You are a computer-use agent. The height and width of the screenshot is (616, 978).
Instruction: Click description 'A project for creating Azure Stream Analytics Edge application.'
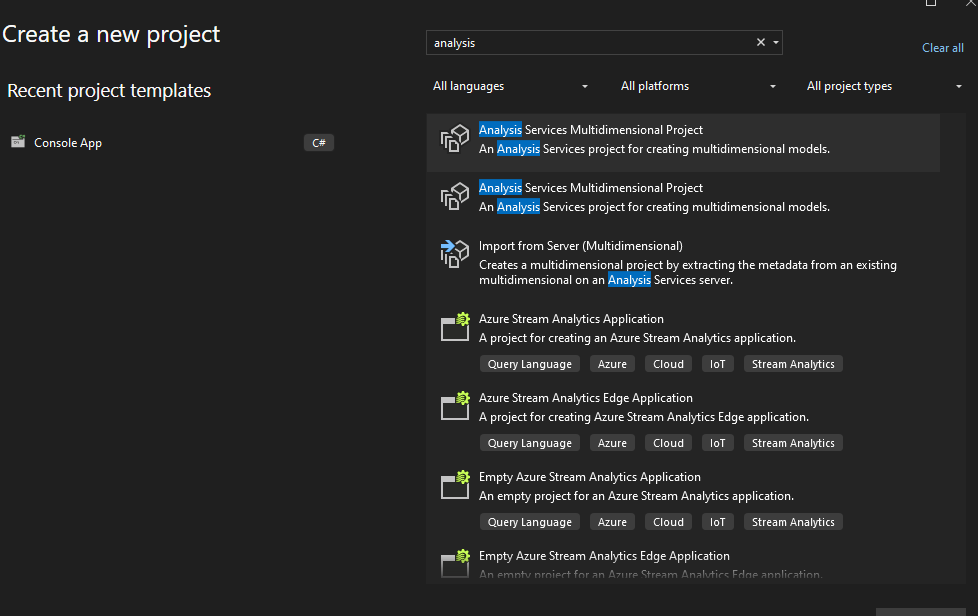(x=644, y=417)
